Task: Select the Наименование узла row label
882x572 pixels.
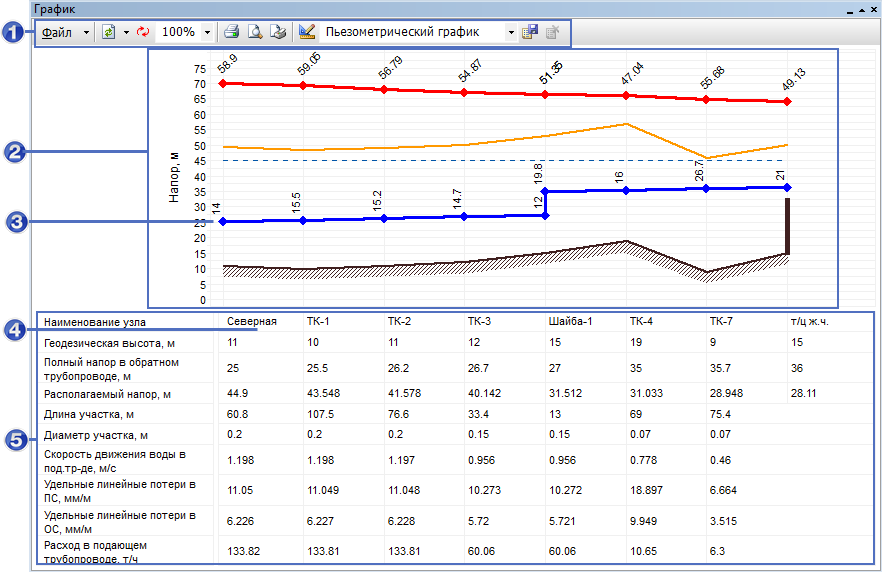Action: (95, 322)
